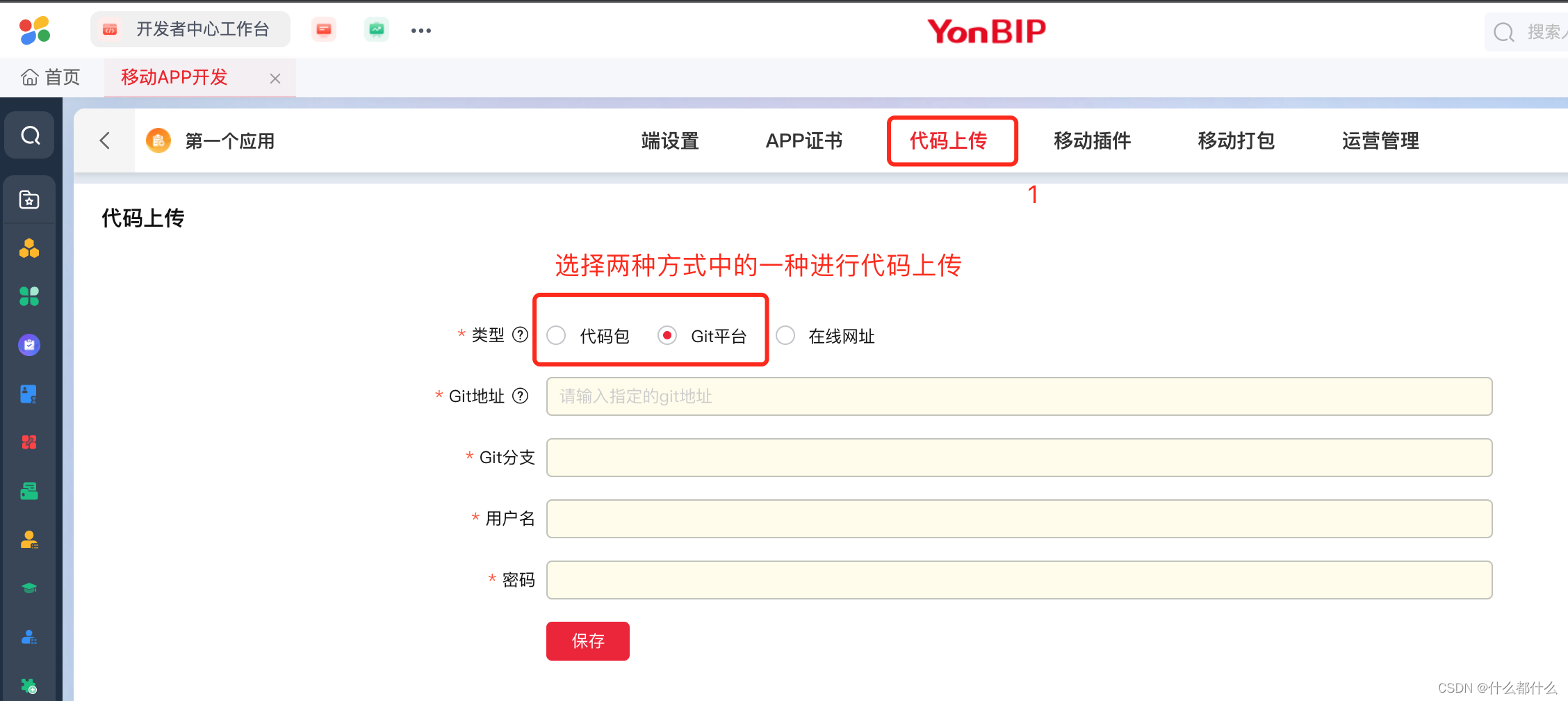The width and height of the screenshot is (1568, 701).
Task: Go back using the left chevron arrow
Action: [105, 140]
